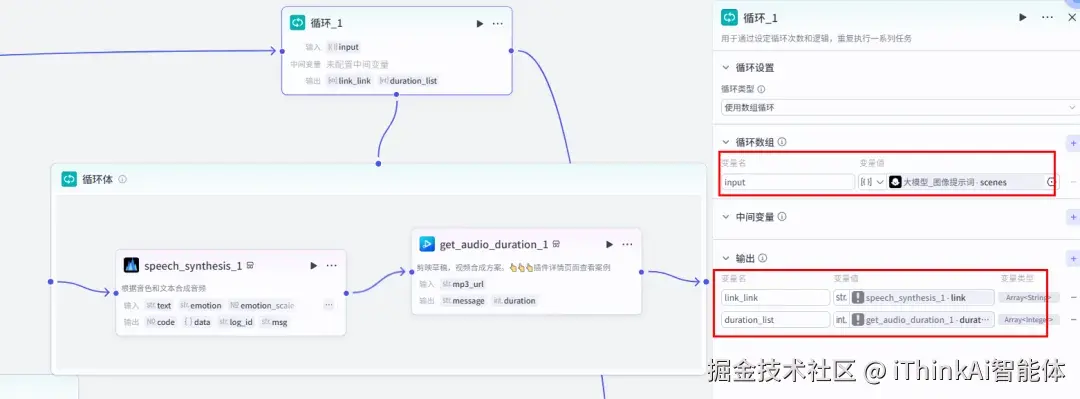The height and width of the screenshot is (399, 1080).
Task: Add a new 中间变量 variable
Action: pos(1072,216)
